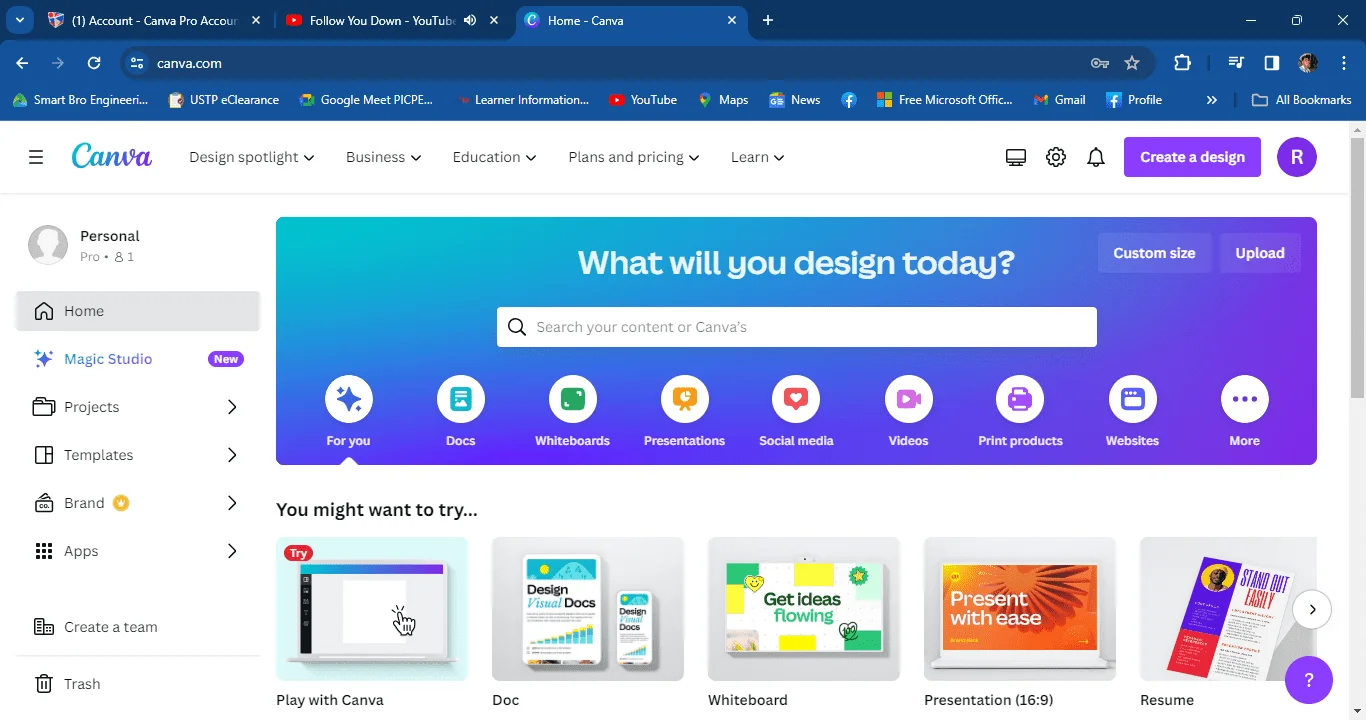Open the browser side panel icon
Screen dimensions: 1366x720
pos(1272,63)
